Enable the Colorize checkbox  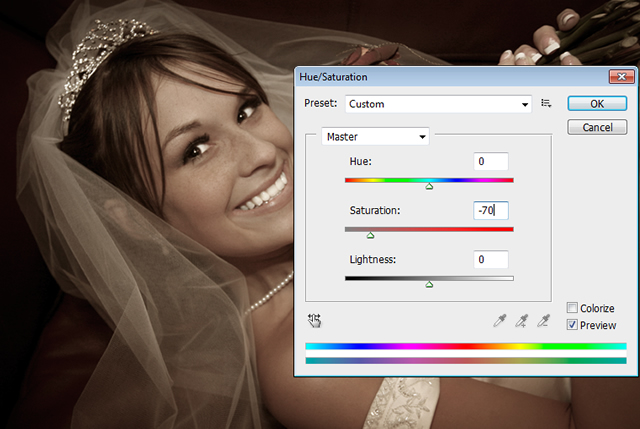tap(572, 308)
